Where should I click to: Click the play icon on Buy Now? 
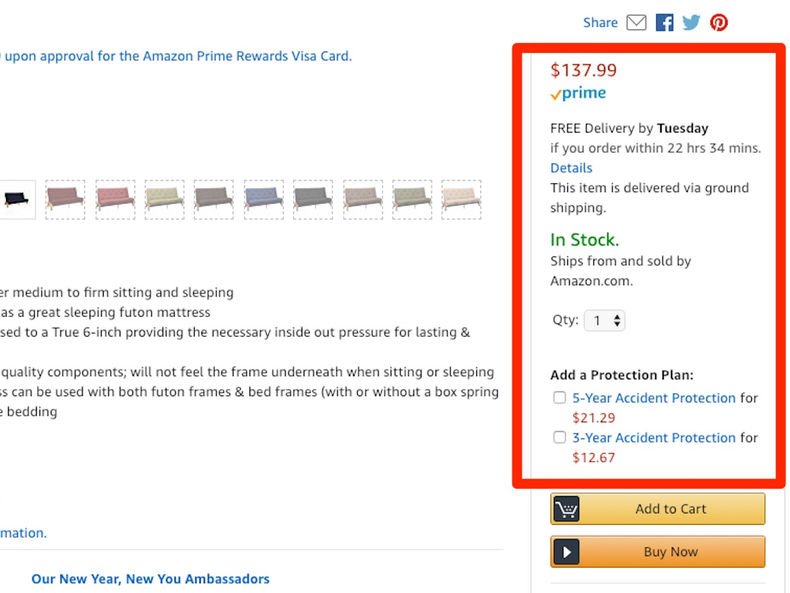567,552
